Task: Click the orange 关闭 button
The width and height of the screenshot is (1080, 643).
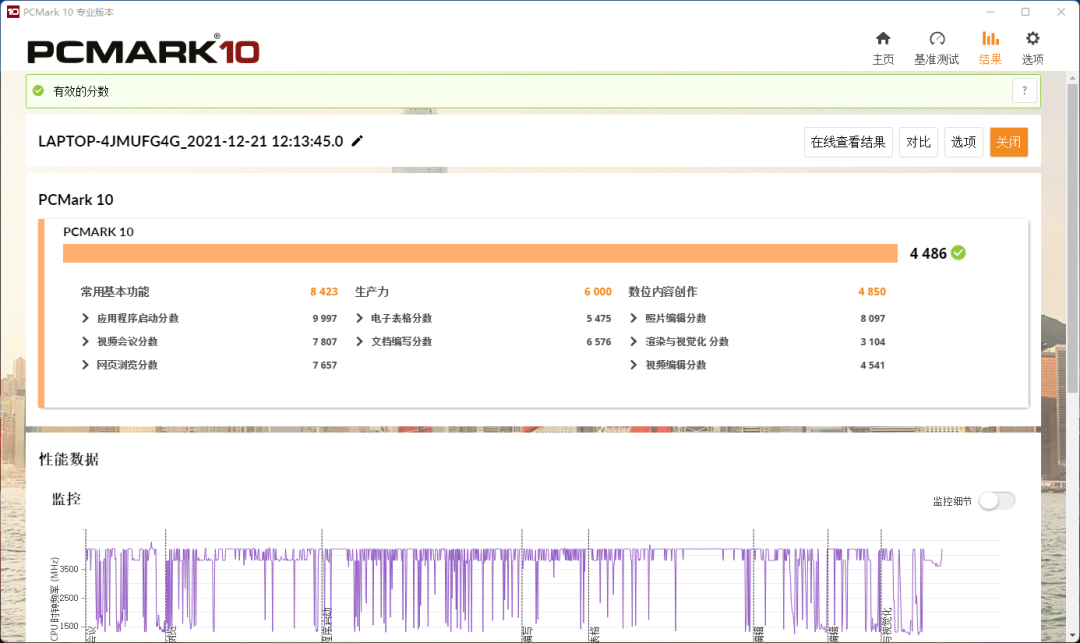Action: point(1008,142)
